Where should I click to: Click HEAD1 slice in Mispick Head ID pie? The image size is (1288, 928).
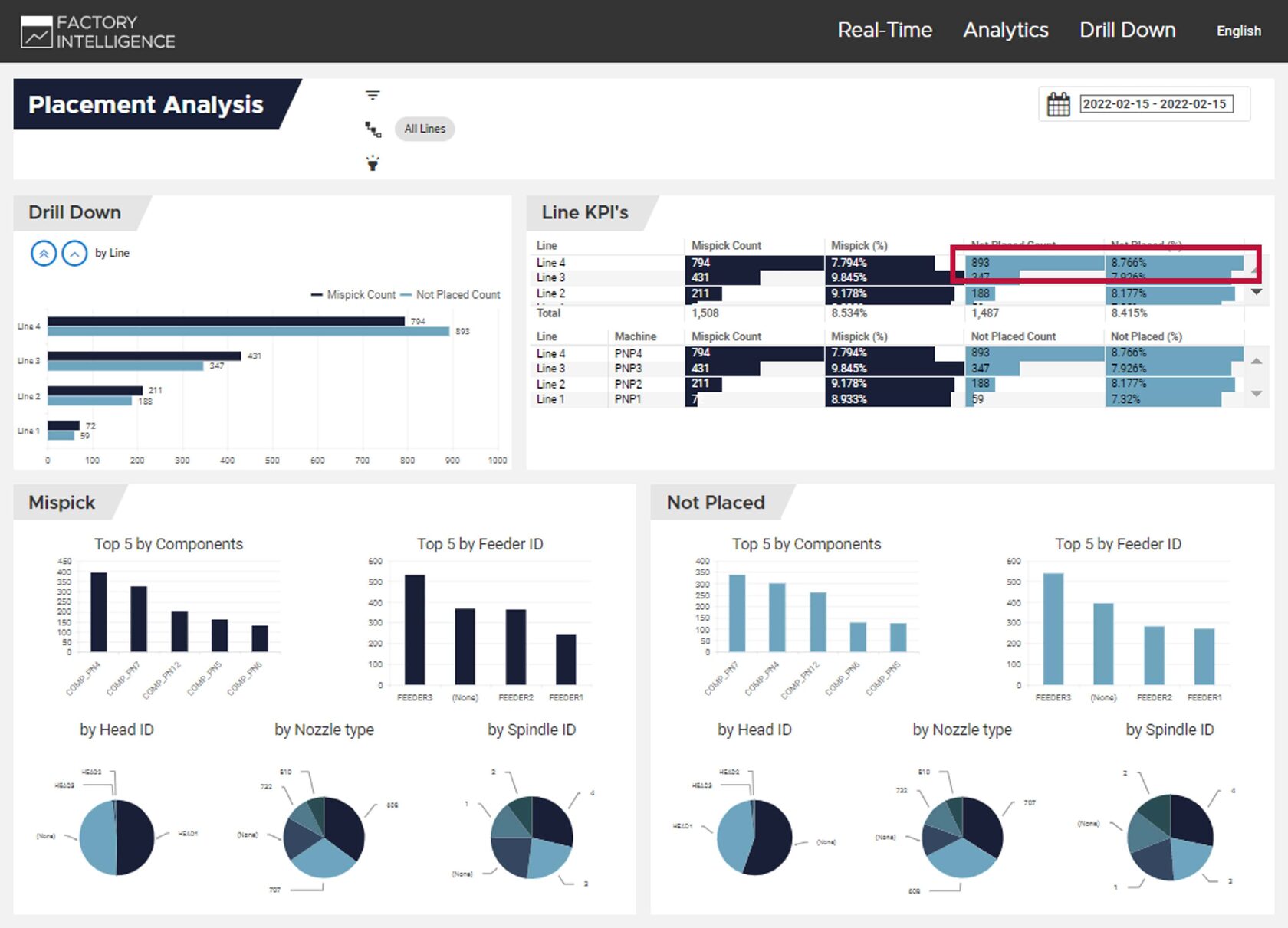(x=136, y=837)
